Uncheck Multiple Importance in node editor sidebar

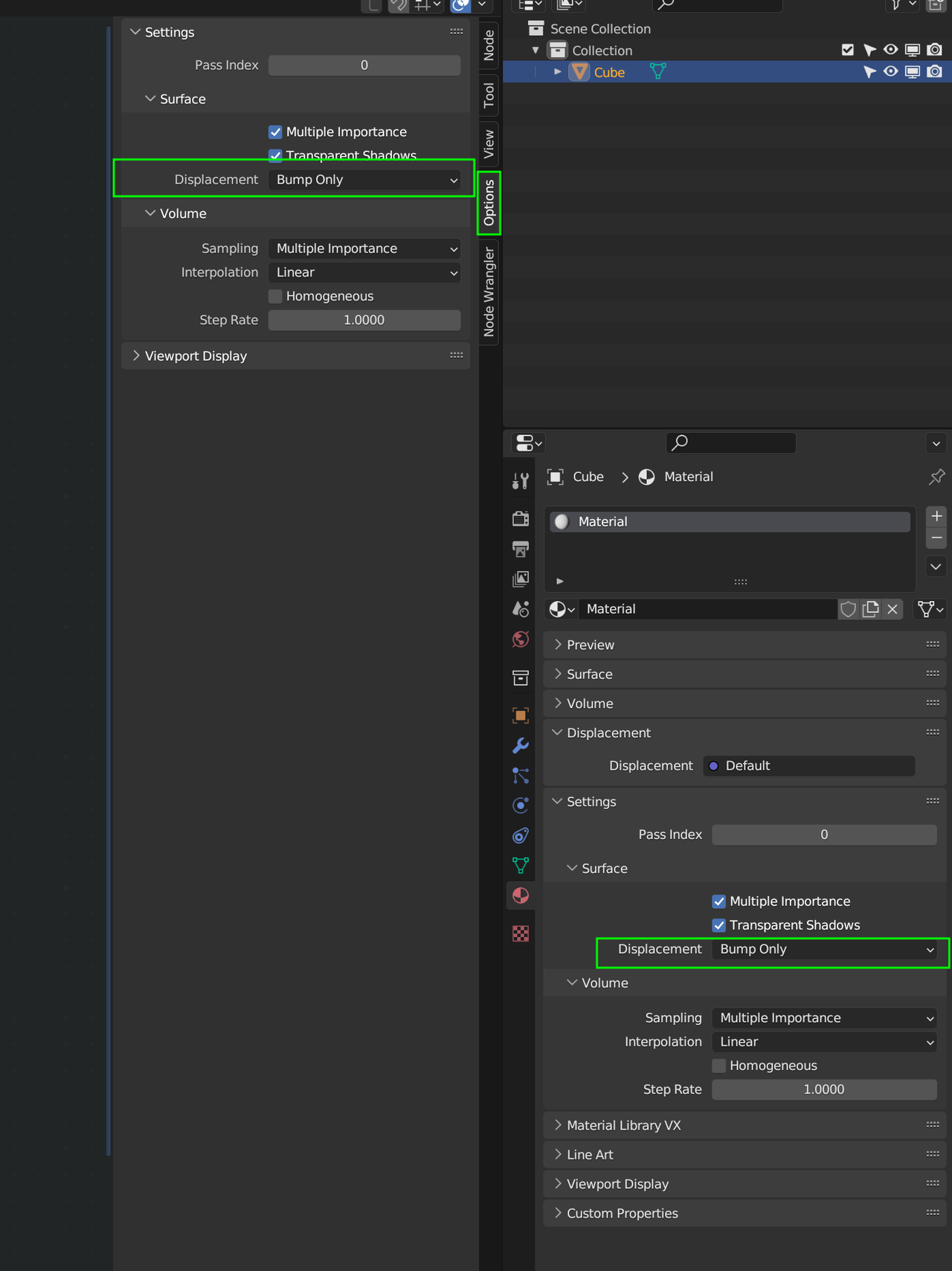pos(275,132)
